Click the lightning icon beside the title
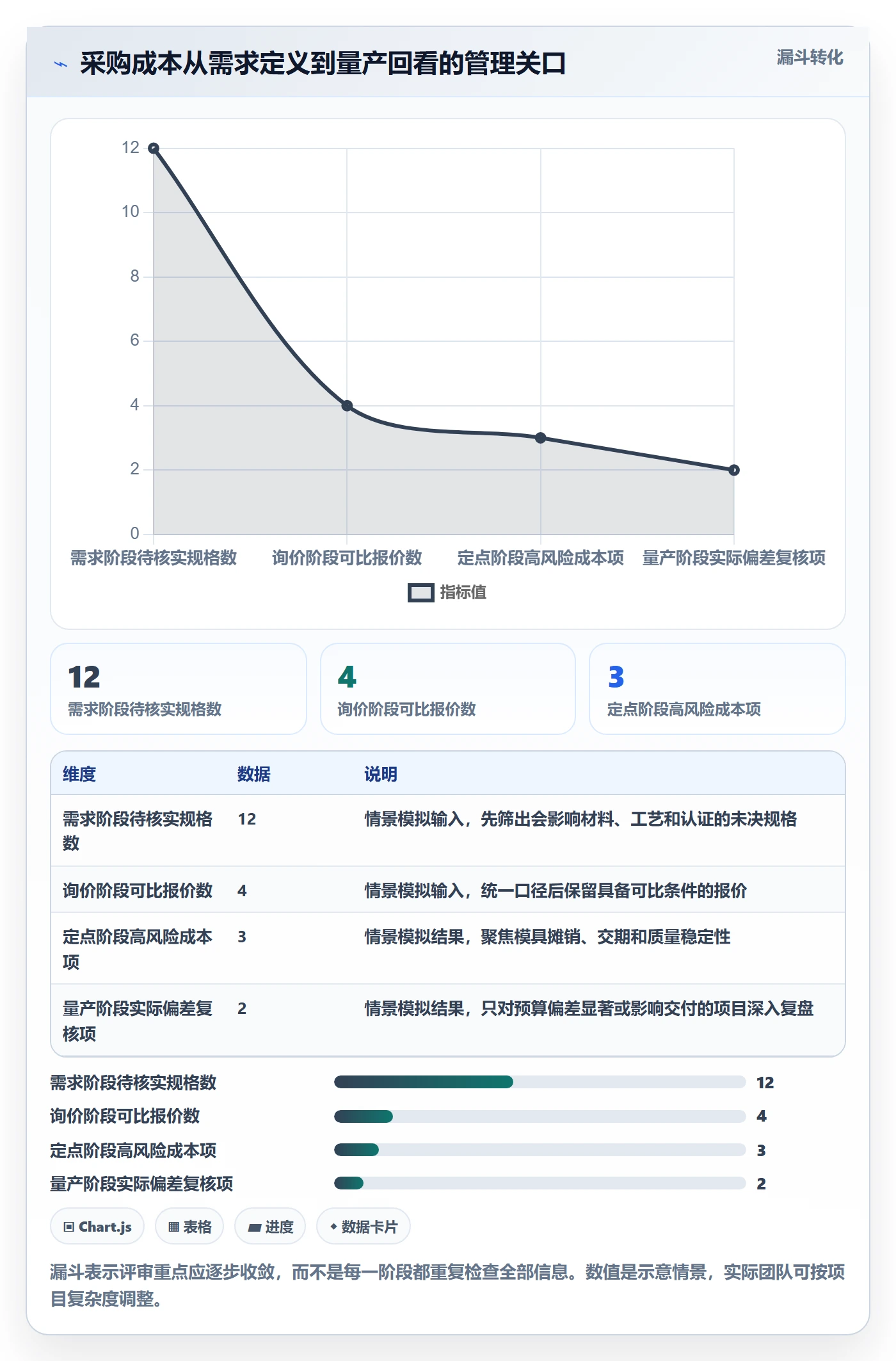Viewport: 896px width, 1361px height. (x=61, y=64)
